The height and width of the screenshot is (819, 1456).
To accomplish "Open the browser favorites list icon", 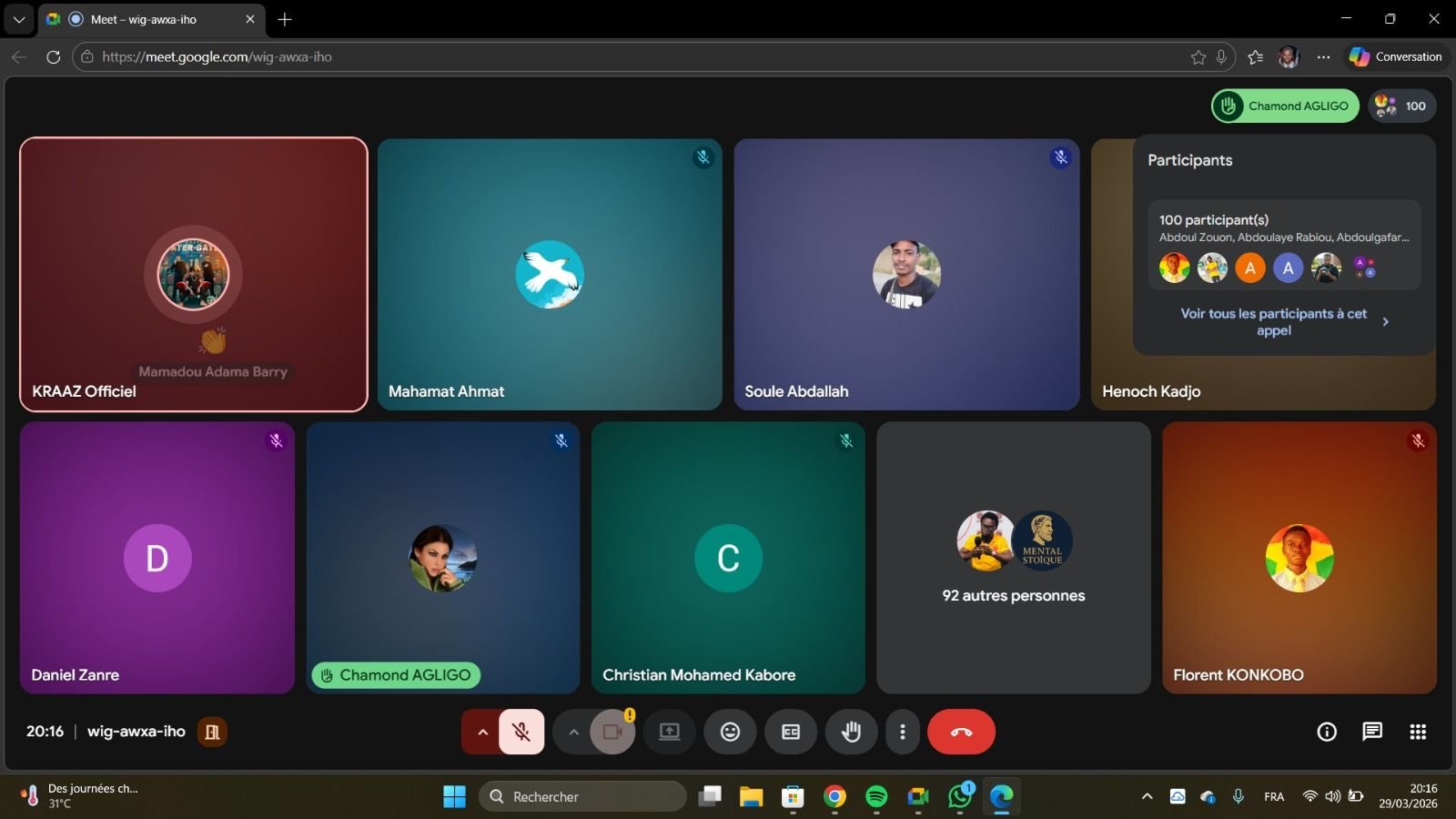I will pos(1256,56).
